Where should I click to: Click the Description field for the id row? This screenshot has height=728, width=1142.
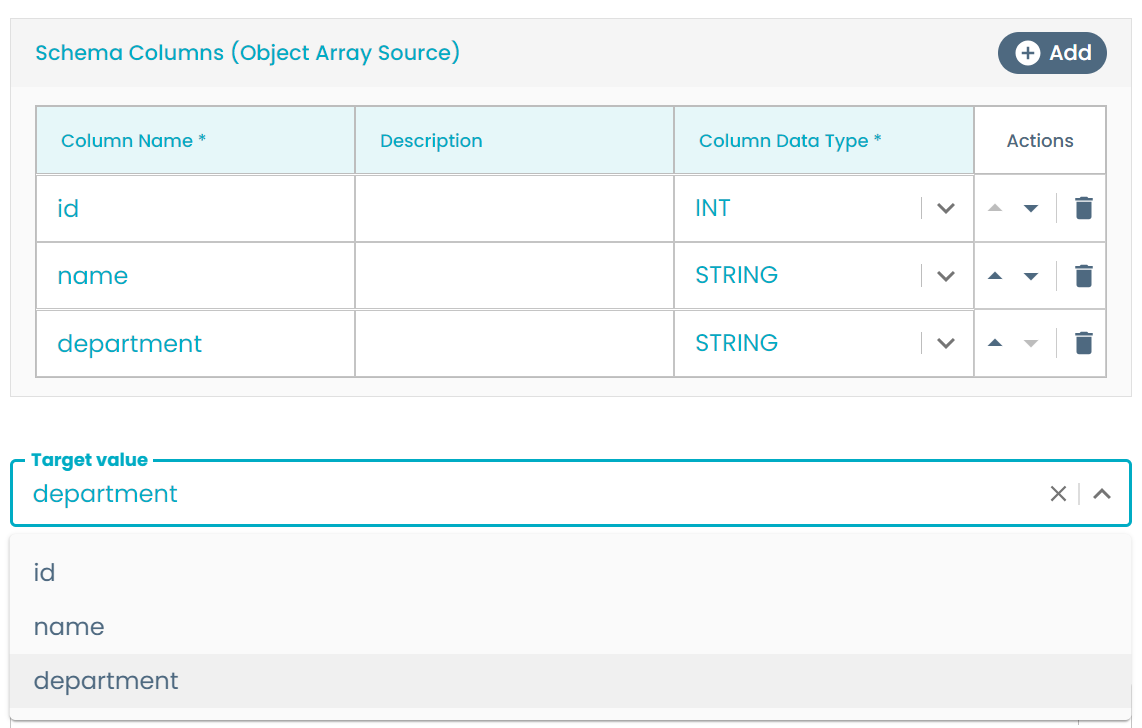tap(514, 208)
